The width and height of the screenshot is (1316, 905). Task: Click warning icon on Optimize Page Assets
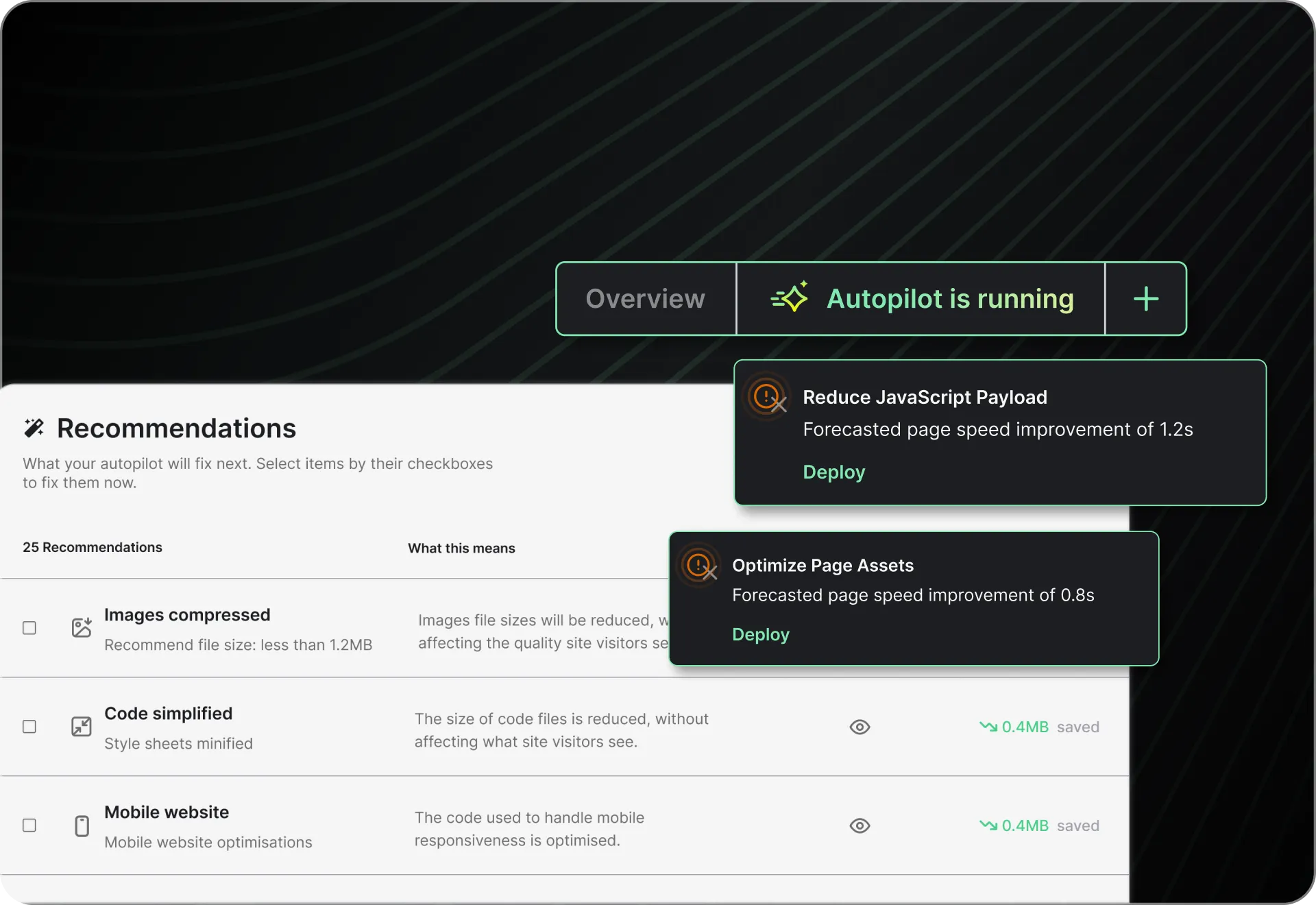pyautogui.click(x=700, y=566)
